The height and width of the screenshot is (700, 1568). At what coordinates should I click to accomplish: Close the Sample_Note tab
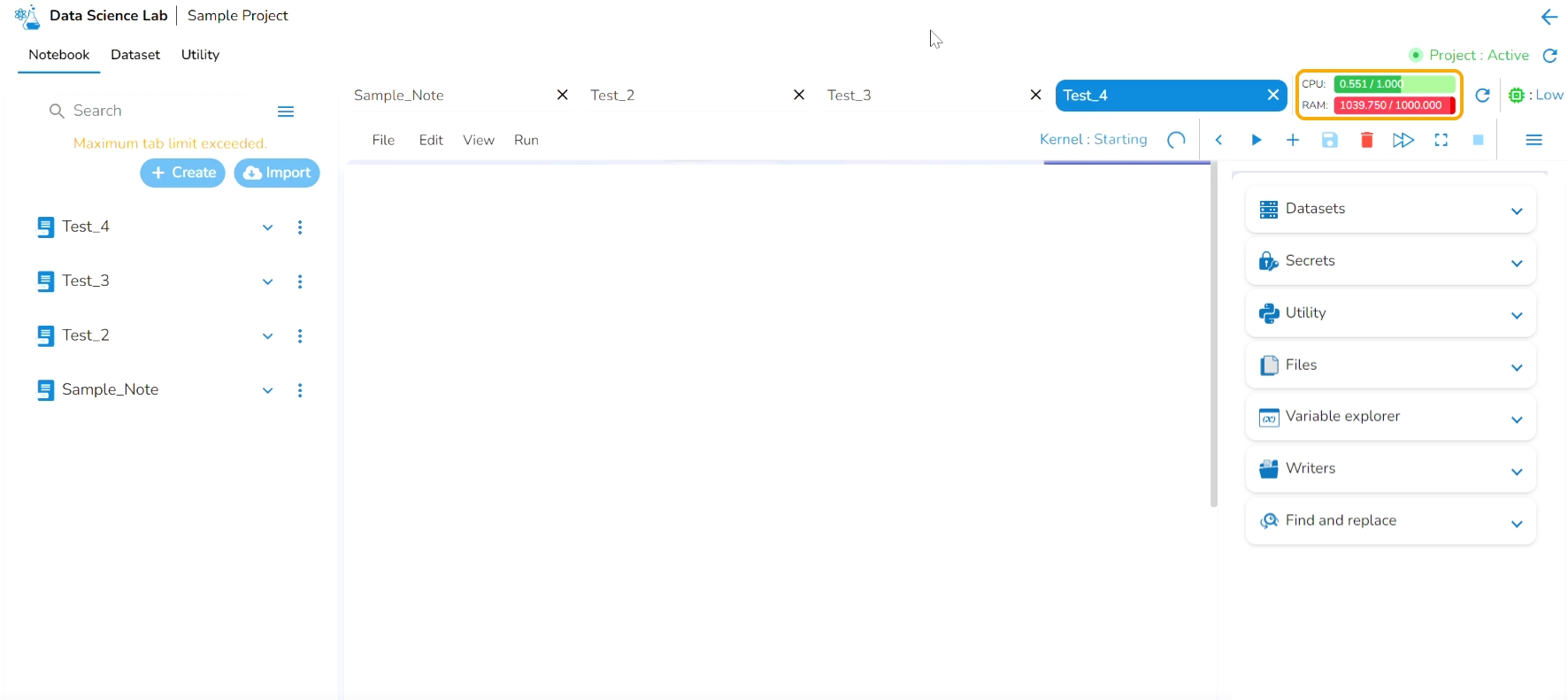(x=563, y=95)
